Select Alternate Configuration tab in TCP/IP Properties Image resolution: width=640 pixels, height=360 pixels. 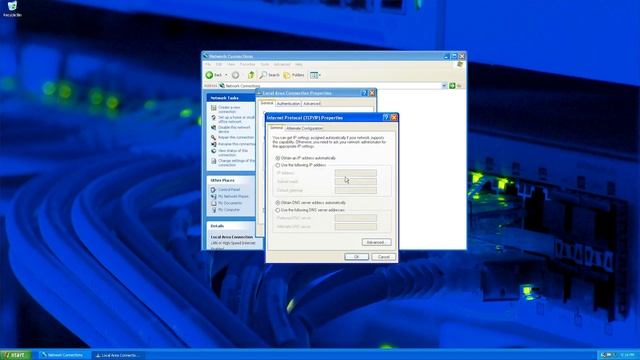click(304, 129)
